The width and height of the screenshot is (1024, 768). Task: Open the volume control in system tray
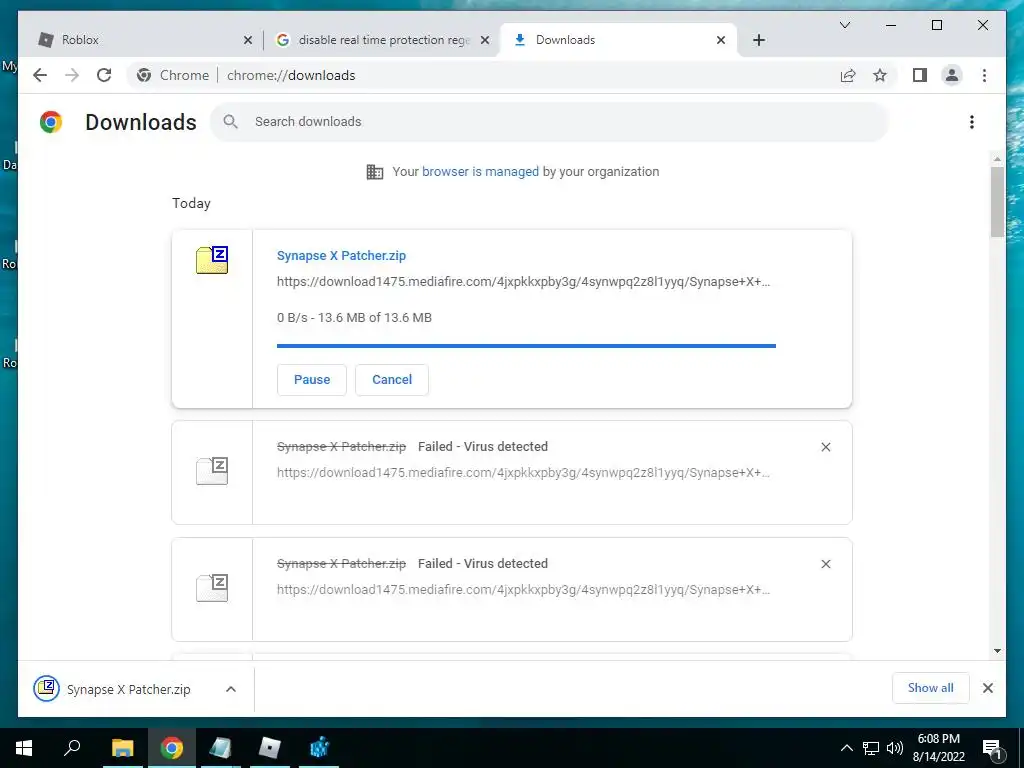click(895, 748)
